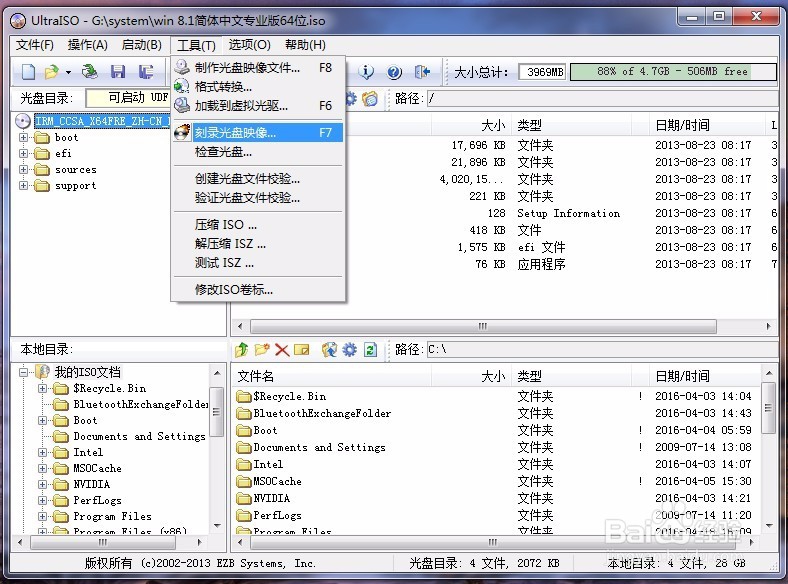Choose 制作光盘映像文件... from Tools menu

click(258, 67)
